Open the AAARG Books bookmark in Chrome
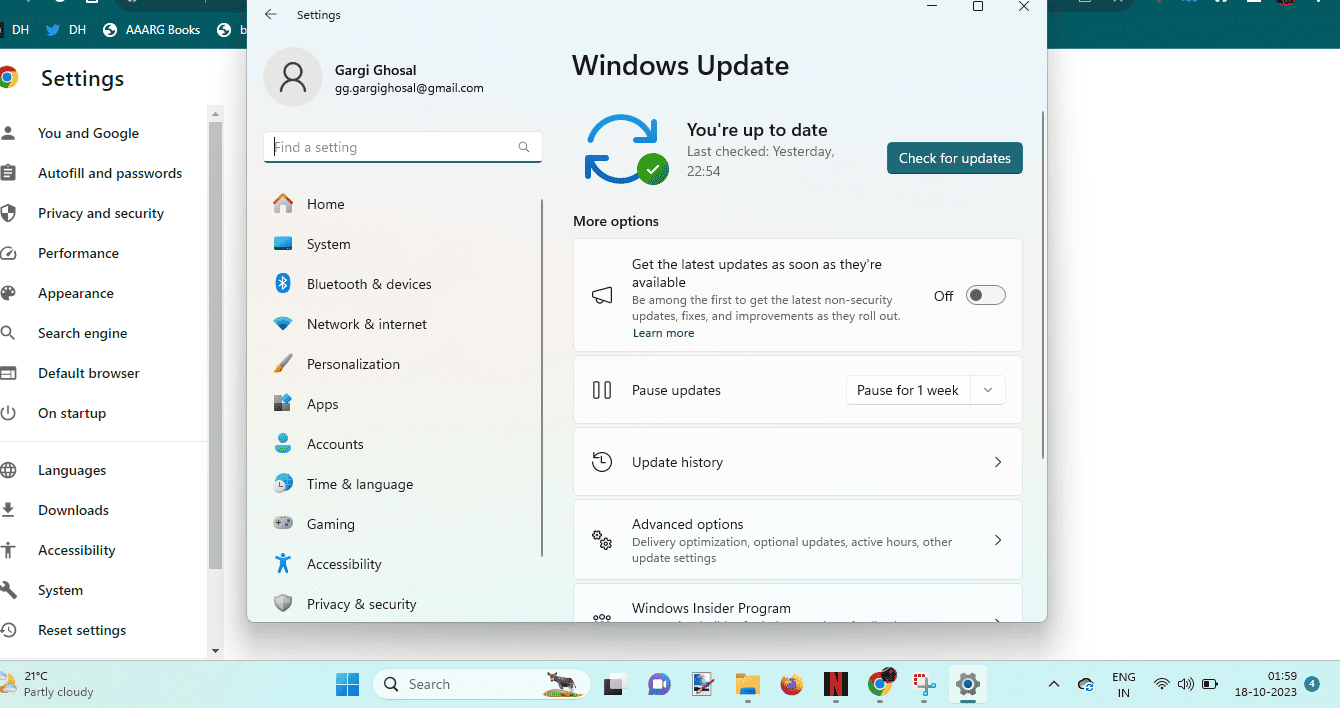Screen dimensions: 1340x708 (x=151, y=30)
